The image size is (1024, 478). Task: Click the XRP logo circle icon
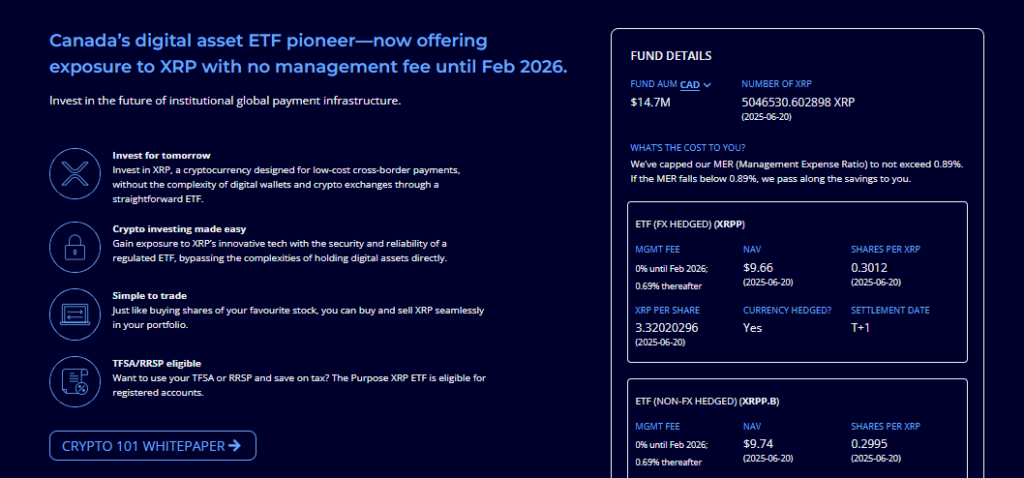(74, 173)
